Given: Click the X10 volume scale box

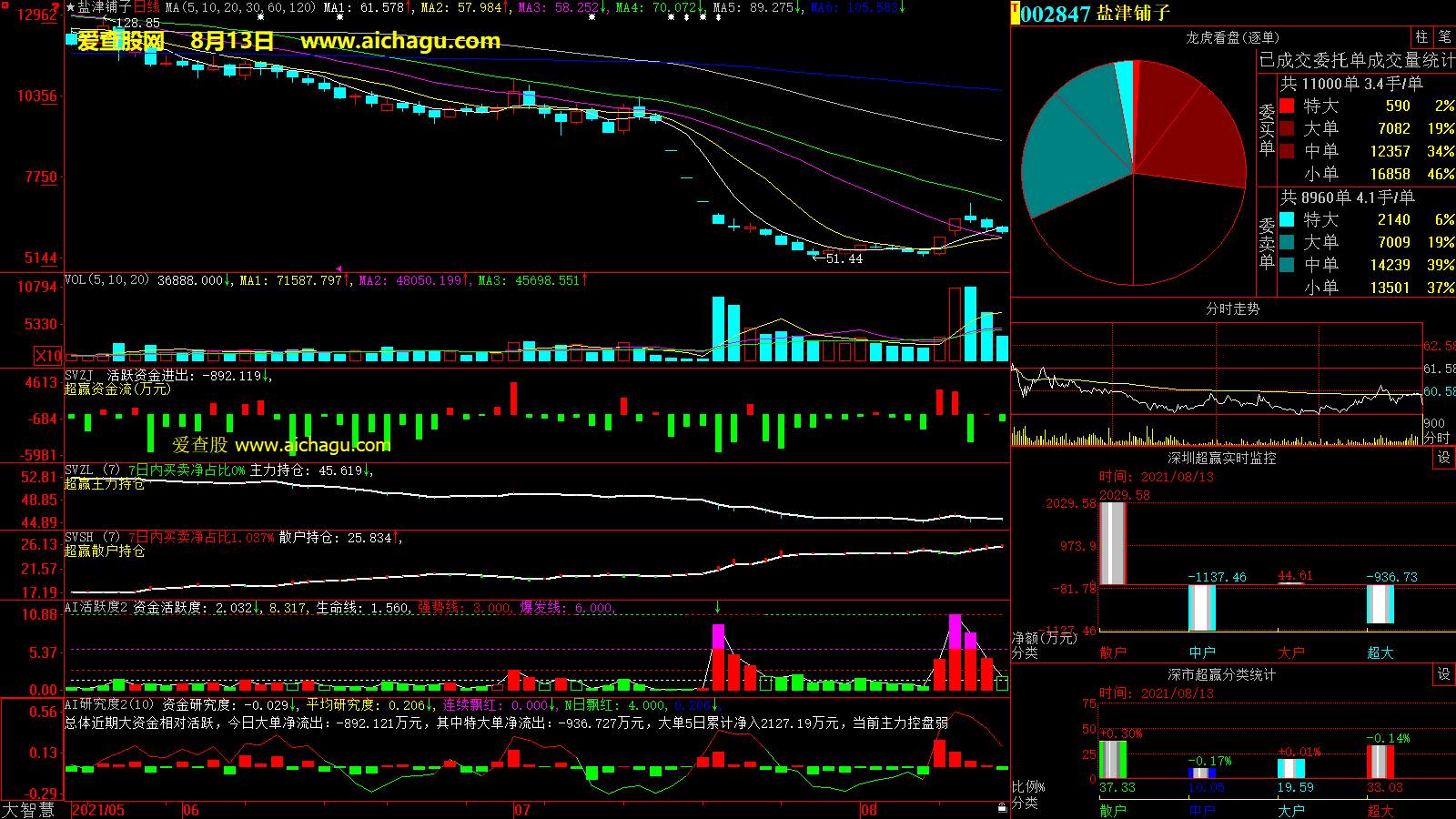Looking at the screenshot, I should [x=48, y=356].
